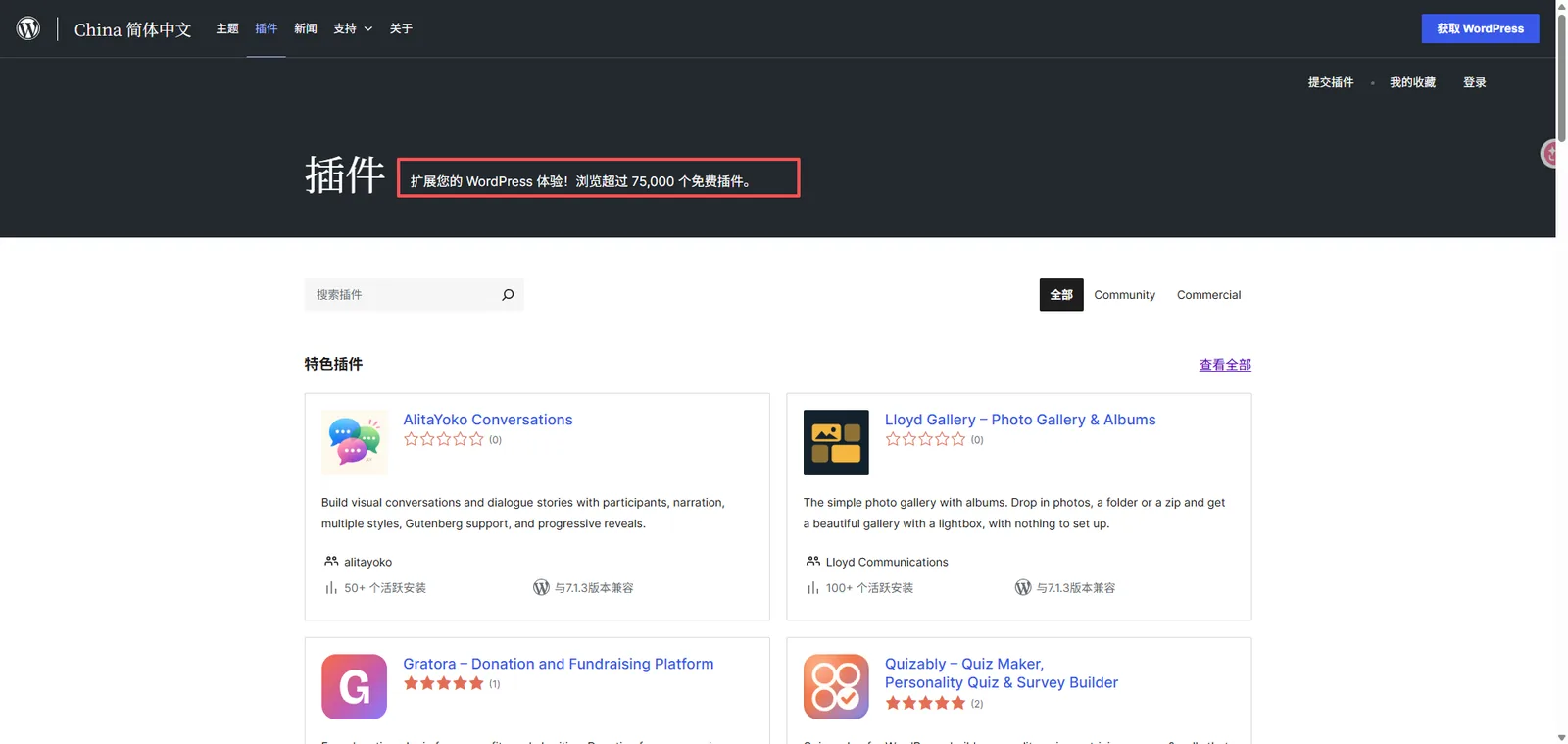Click Quizably five-star rating
Screen dimensions: 1568x744
pos(925,703)
